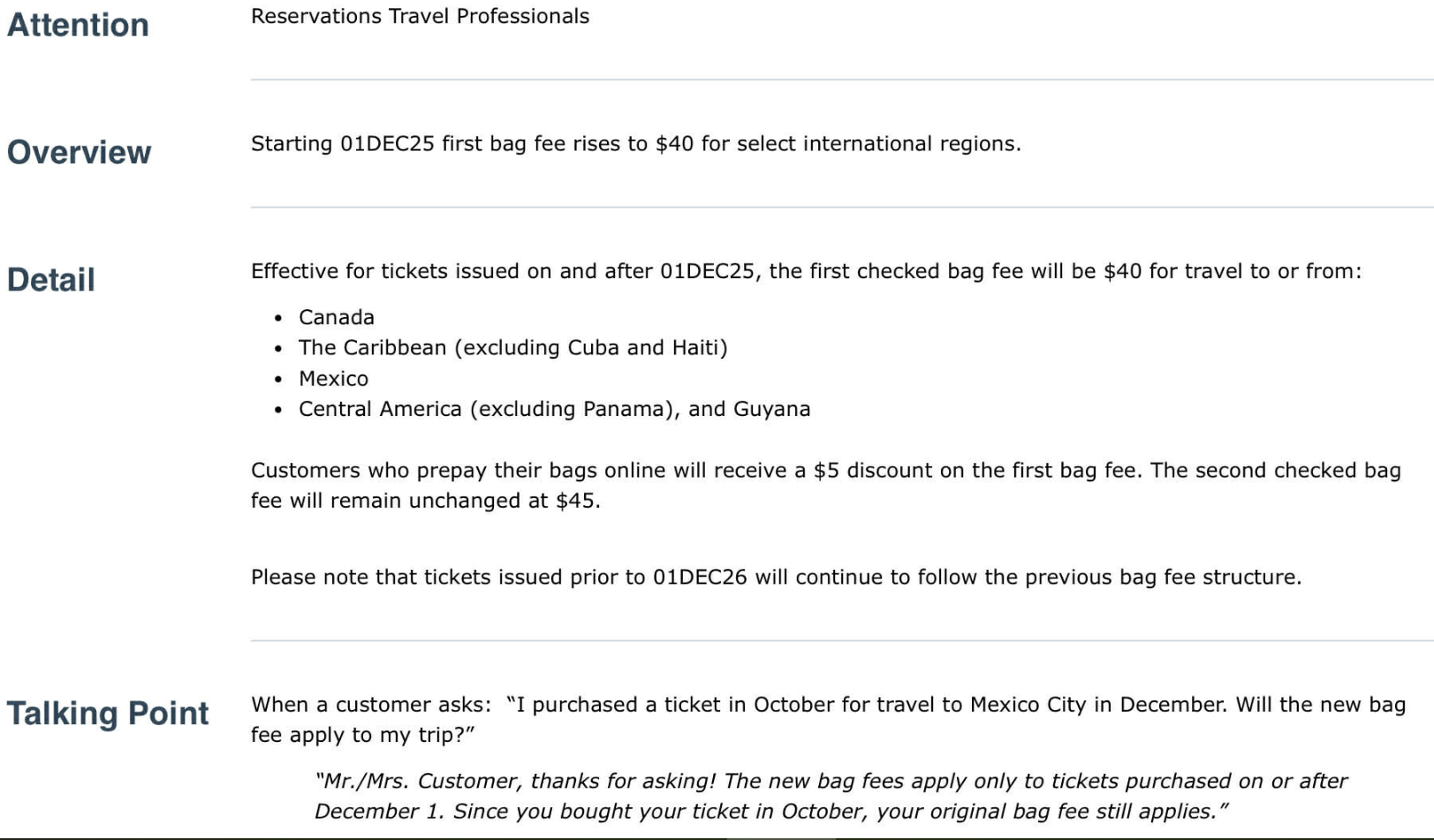
Task: Click the 'When a customer asks' question text
Action: (827, 704)
